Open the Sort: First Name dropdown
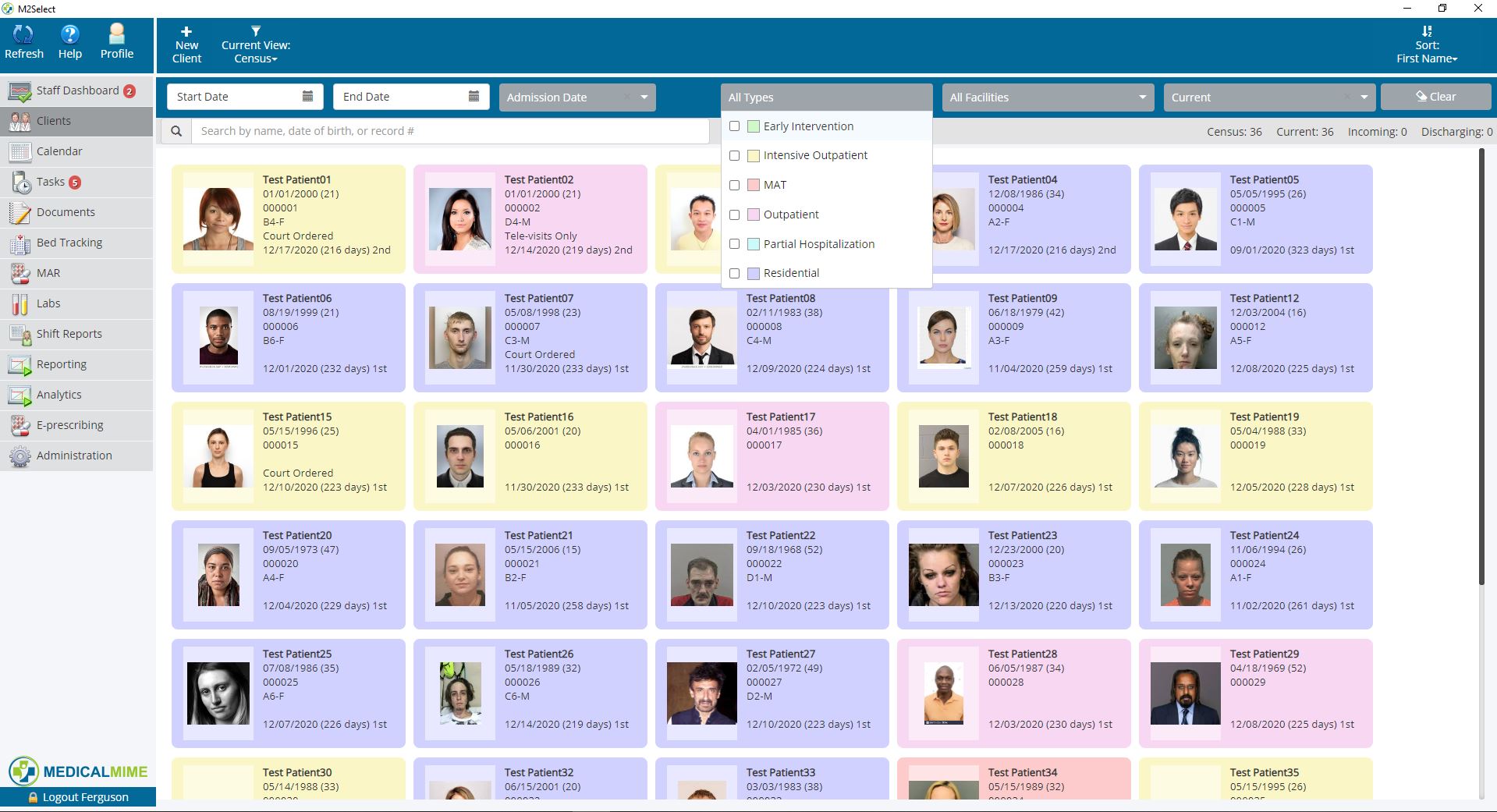1497x812 pixels. pyautogui.click(x=1426, y=44)
